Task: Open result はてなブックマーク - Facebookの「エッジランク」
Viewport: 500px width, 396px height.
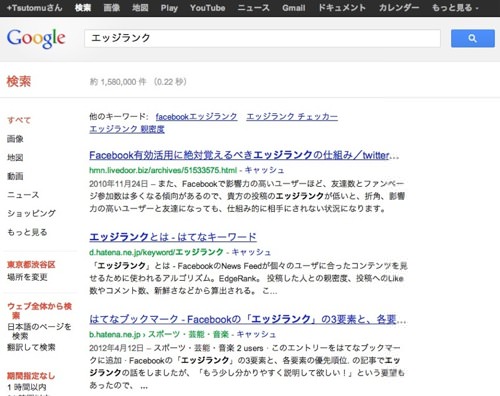Action: point(248,319)
